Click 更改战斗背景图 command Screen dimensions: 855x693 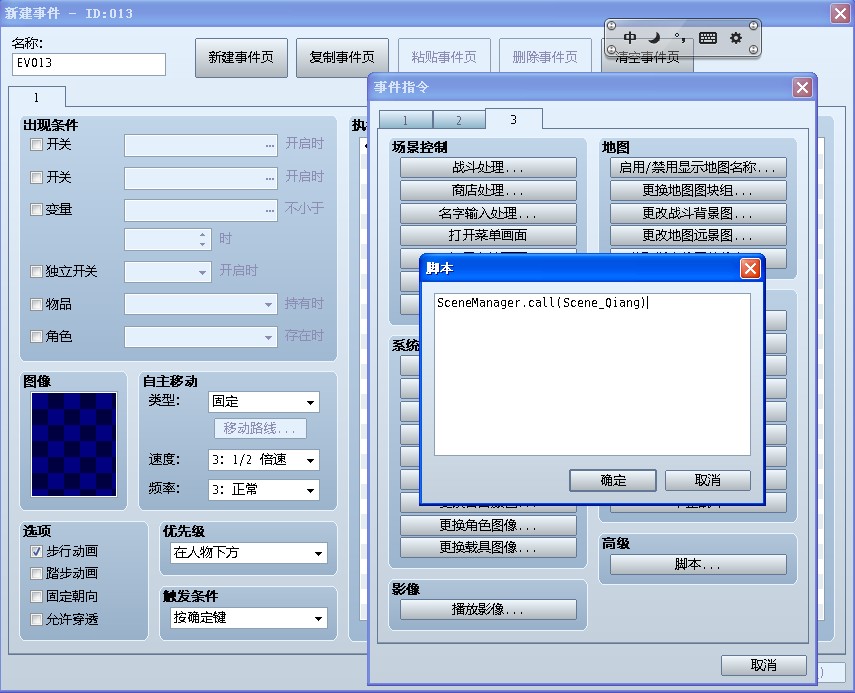698,213
